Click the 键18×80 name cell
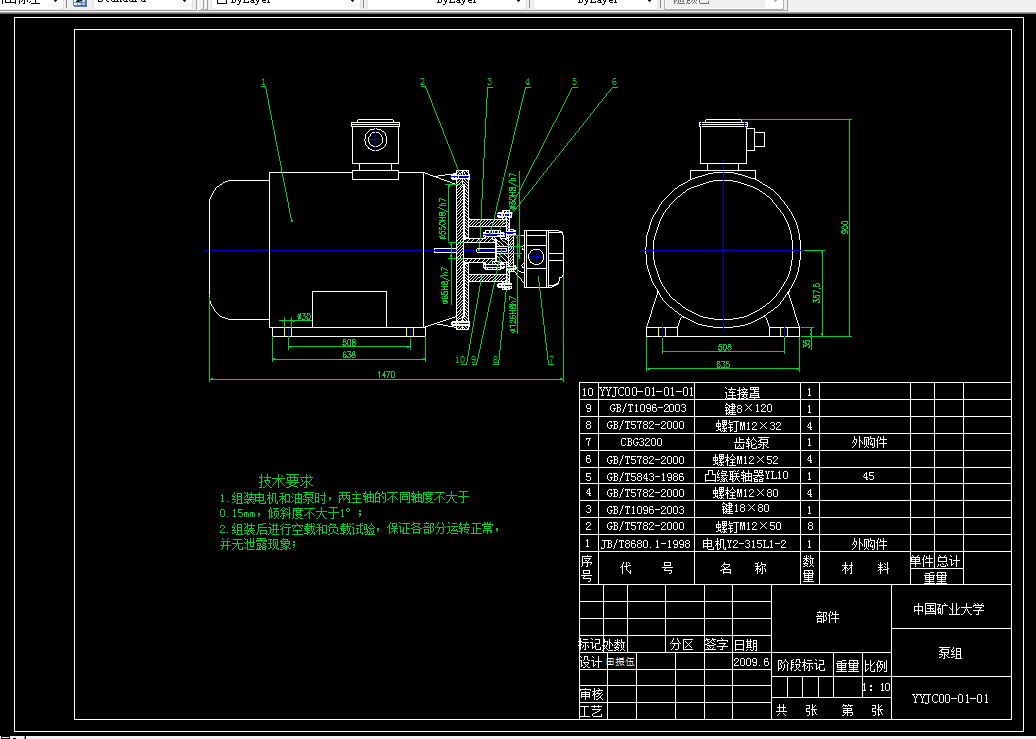This screenshot has height=739, width=1036. (747, 510)
